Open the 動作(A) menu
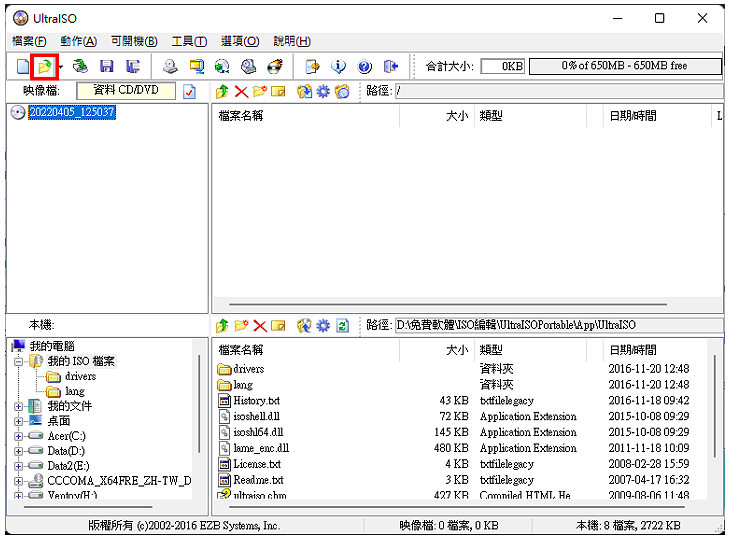736x542 pixels. tap(78, 41)
